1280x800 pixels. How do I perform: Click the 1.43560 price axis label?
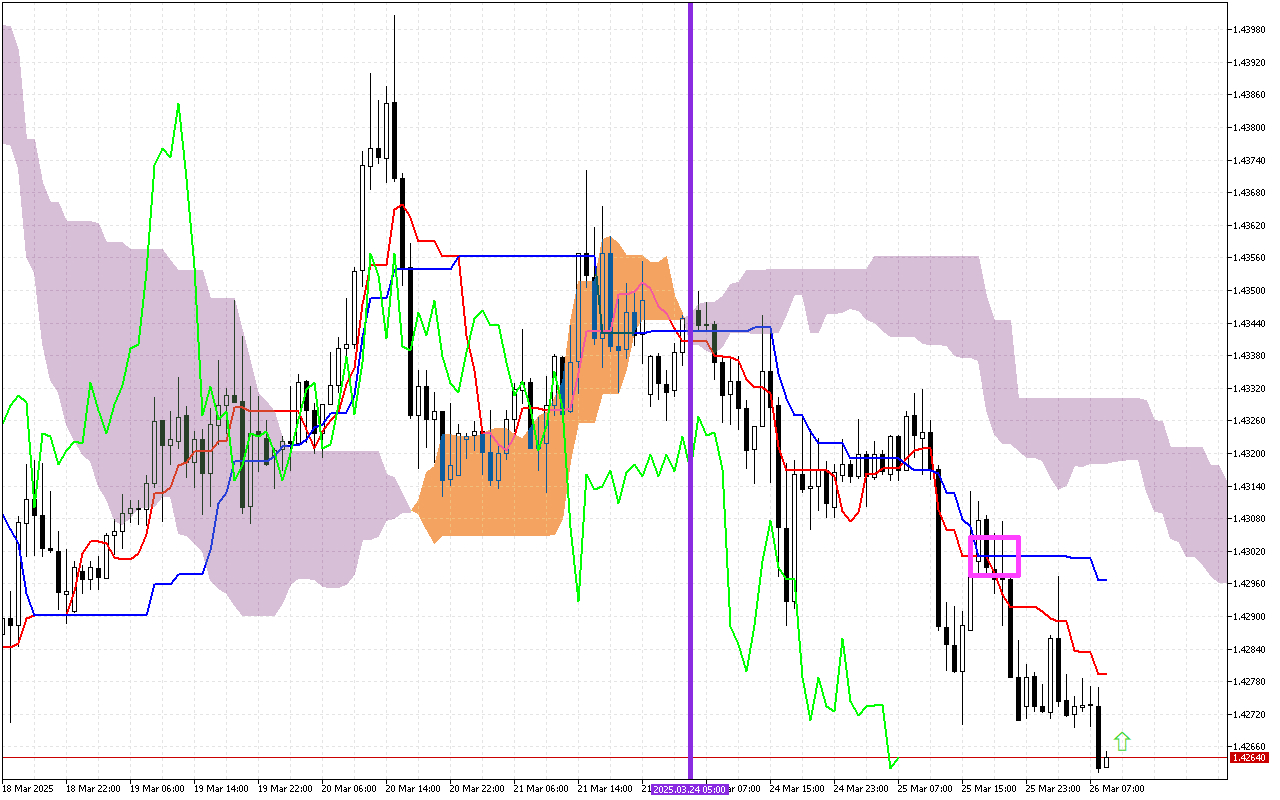[x=1251, y=258]
